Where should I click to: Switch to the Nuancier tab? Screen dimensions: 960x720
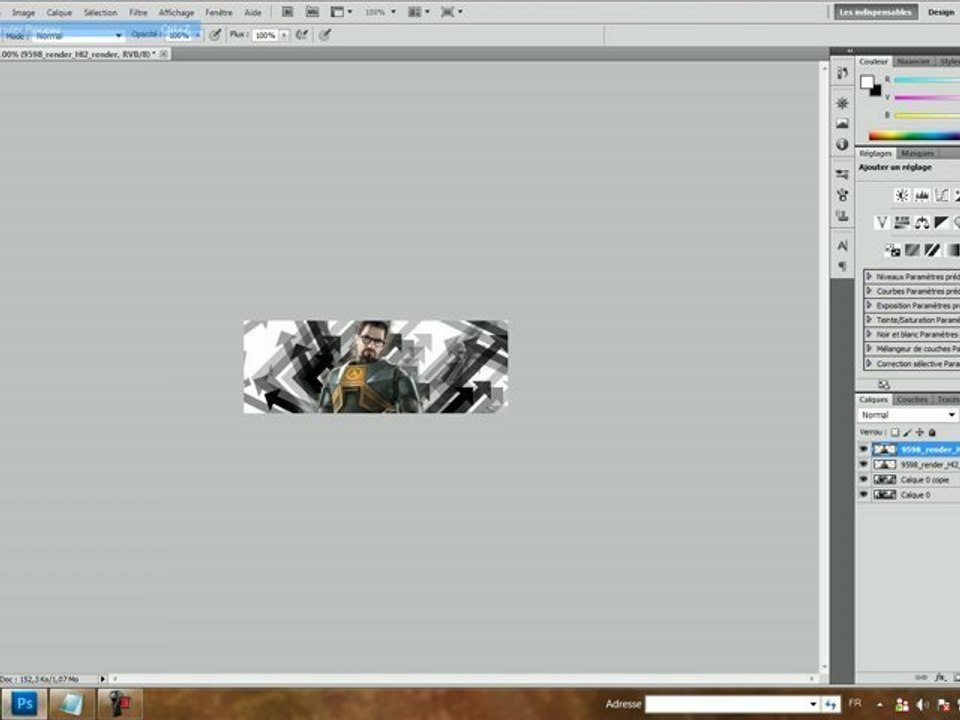[x=913, y=61]
